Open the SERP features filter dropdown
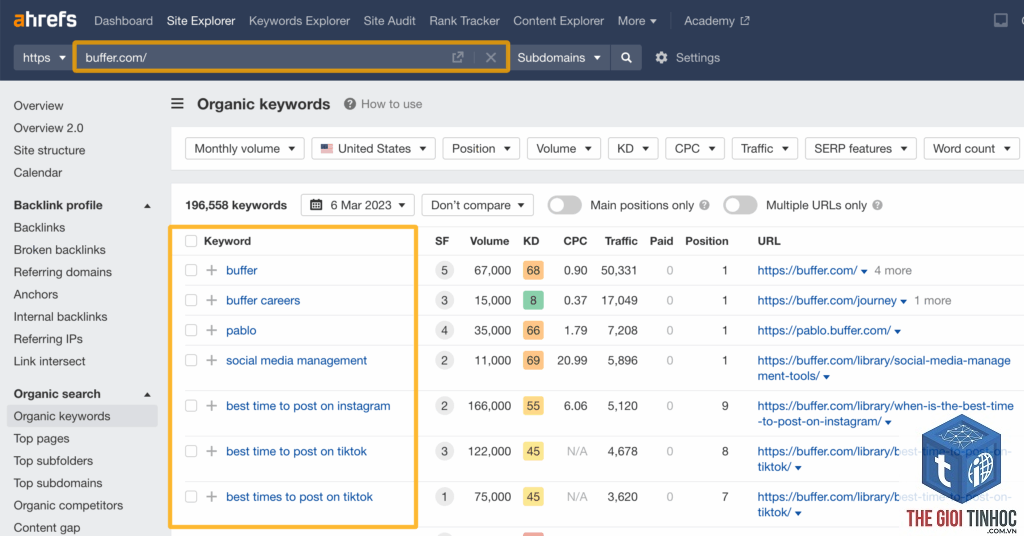The height and width of the screenshot is (536, 1024). [860, 148]
